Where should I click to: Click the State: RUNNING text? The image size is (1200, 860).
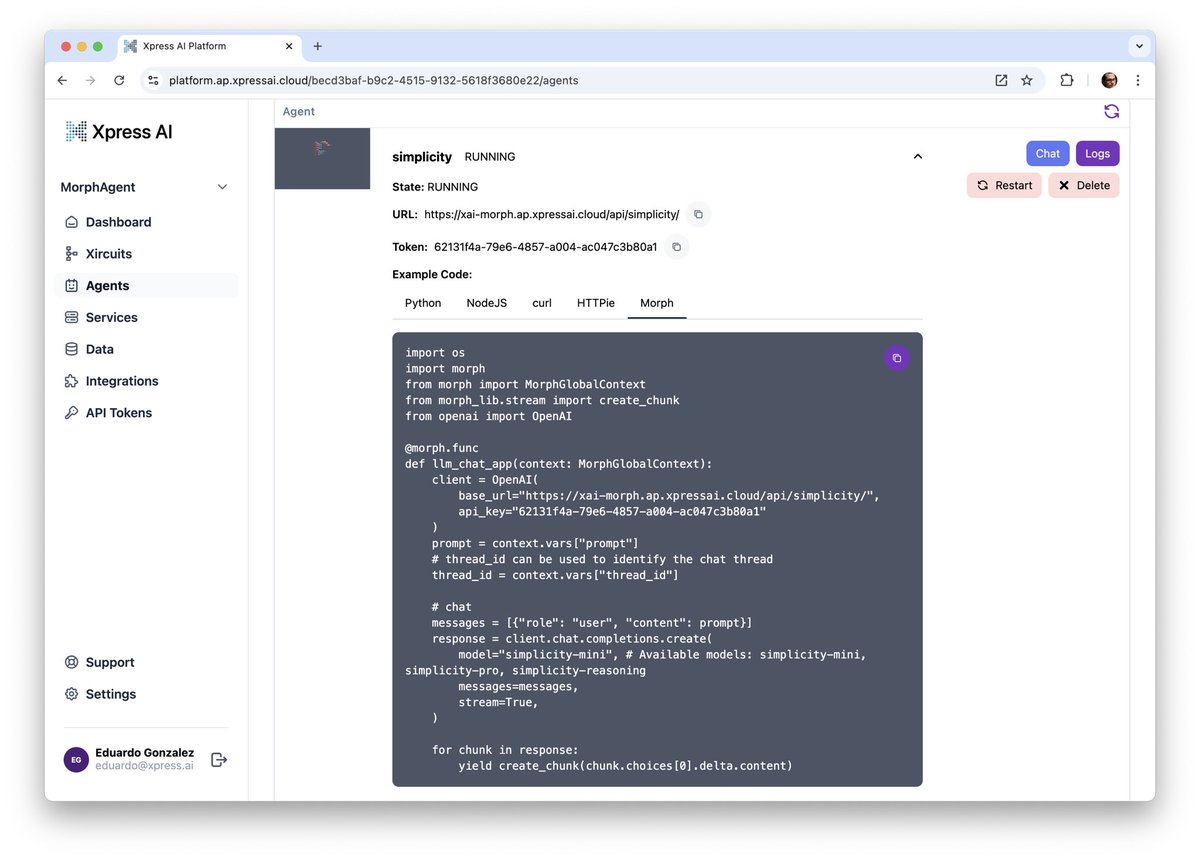pyautogui.click(x=435, y=187)
